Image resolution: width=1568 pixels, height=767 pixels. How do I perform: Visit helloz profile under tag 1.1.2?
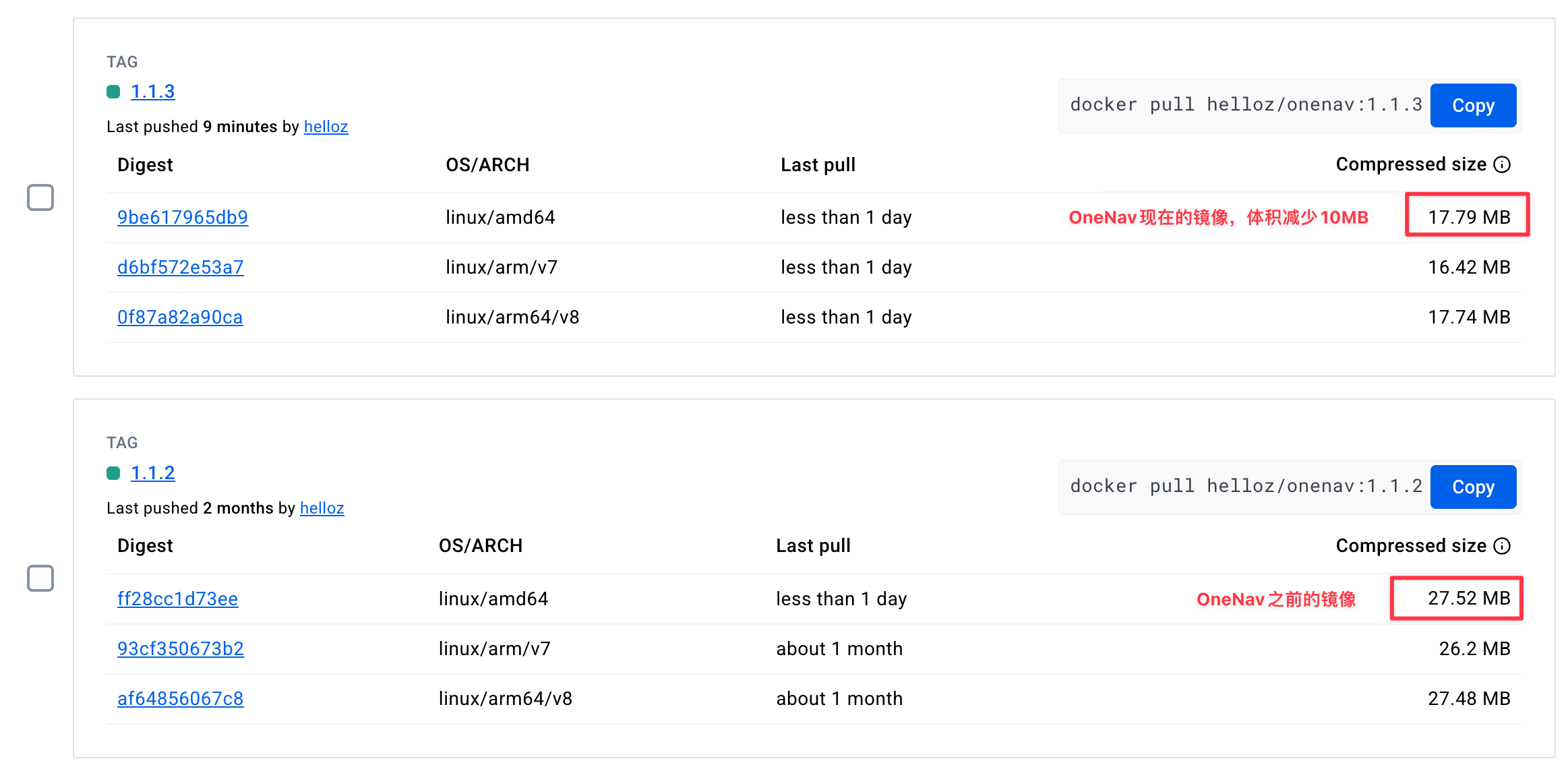(322, 508)
